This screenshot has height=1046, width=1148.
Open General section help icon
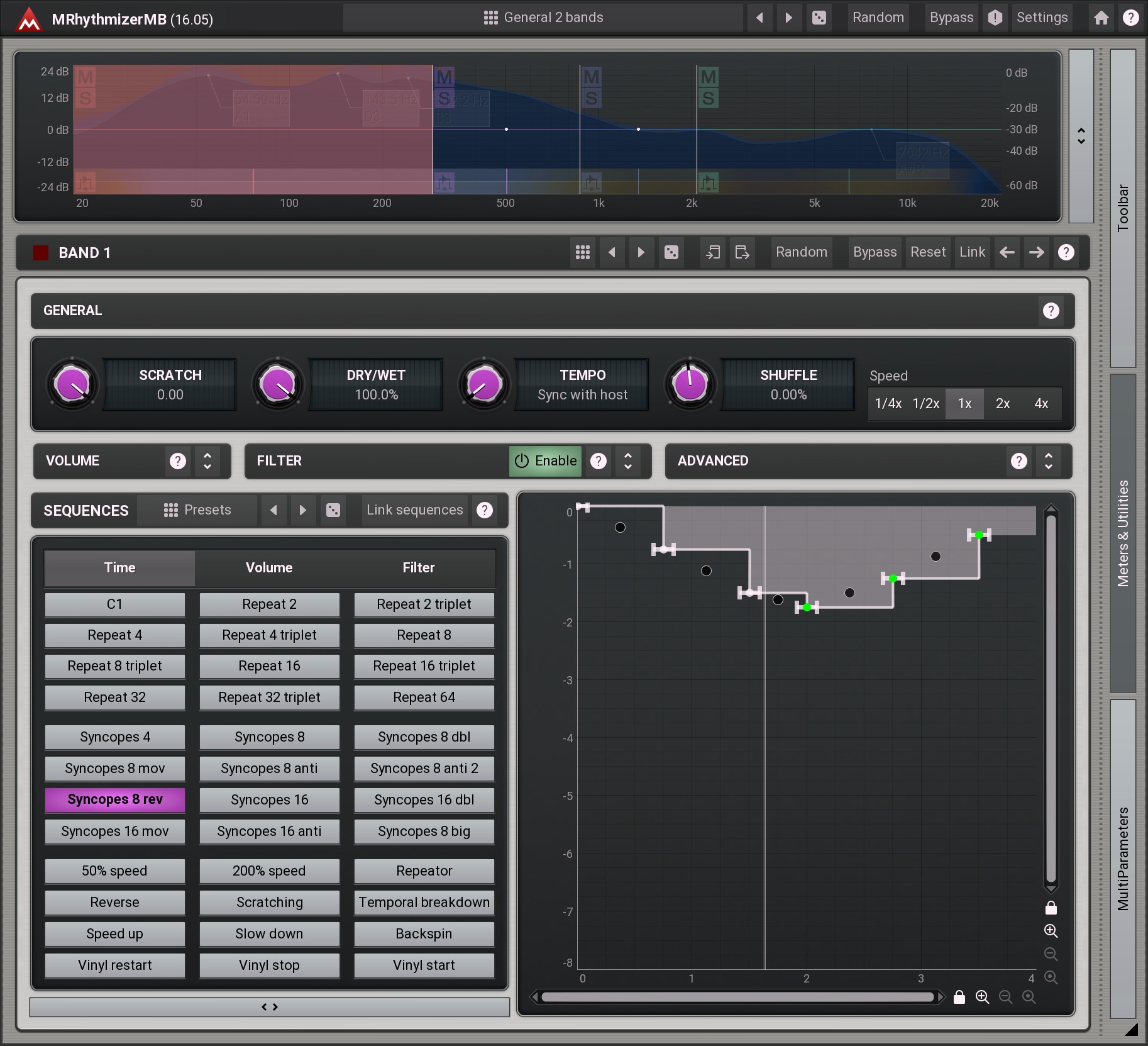coord(1051,311)
